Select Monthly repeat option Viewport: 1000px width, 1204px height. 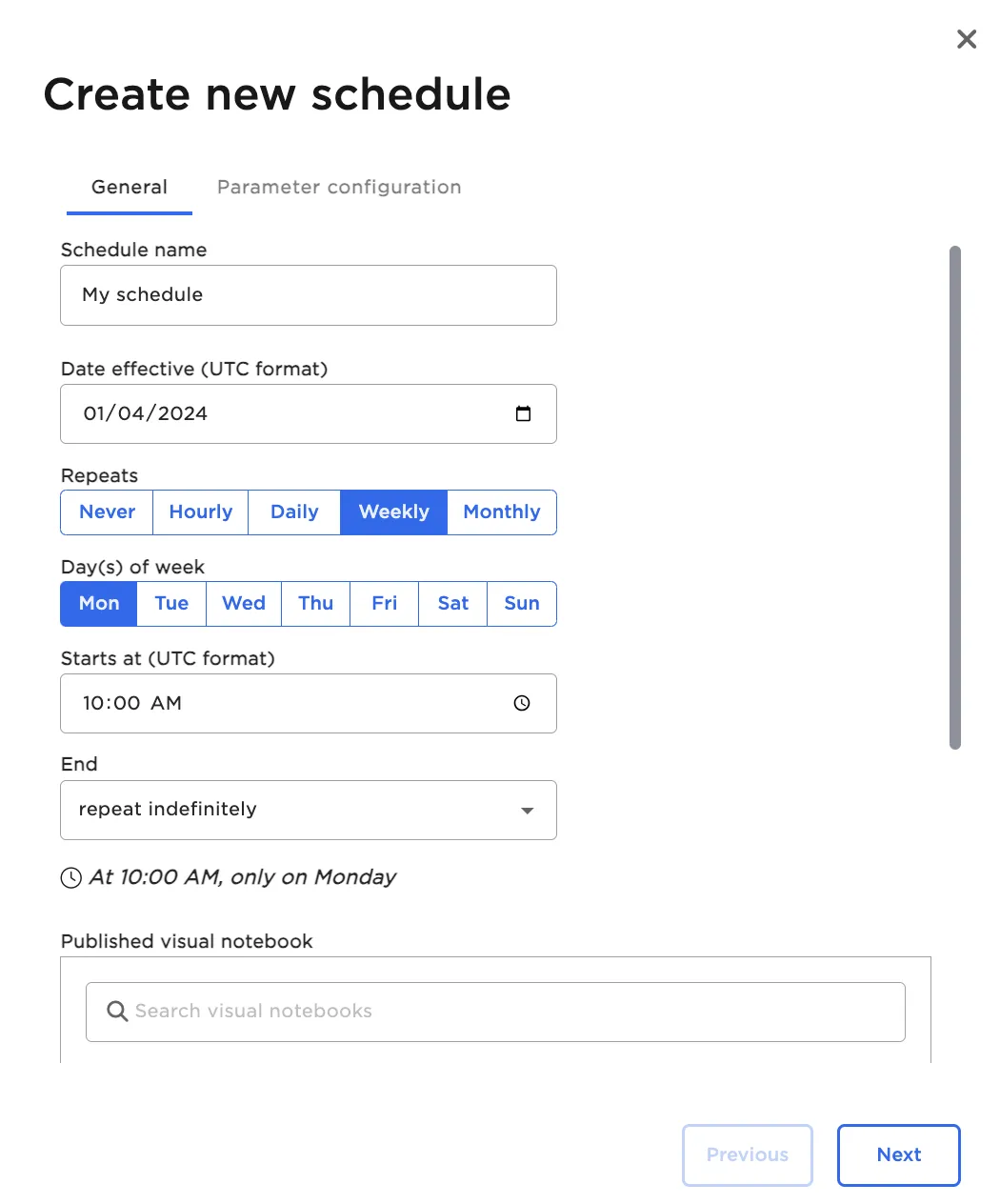502,512
